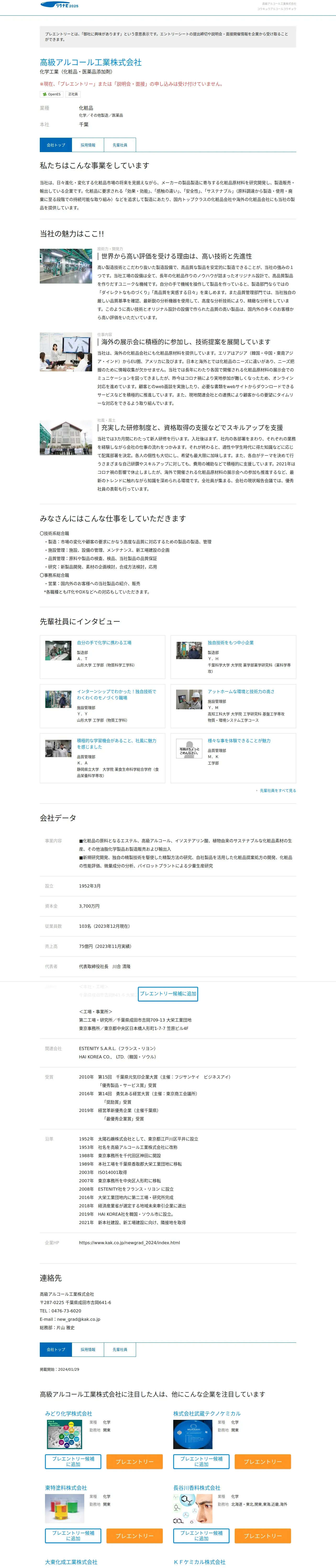Open the 会社トップ tab at top

pyautogui.click(x=55, y=145)
